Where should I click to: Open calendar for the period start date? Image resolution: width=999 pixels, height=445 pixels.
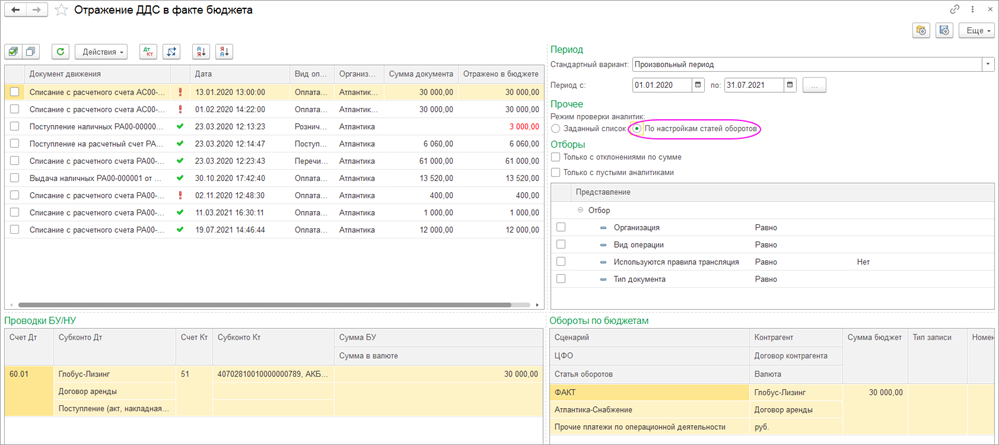[x=698, y=86]
